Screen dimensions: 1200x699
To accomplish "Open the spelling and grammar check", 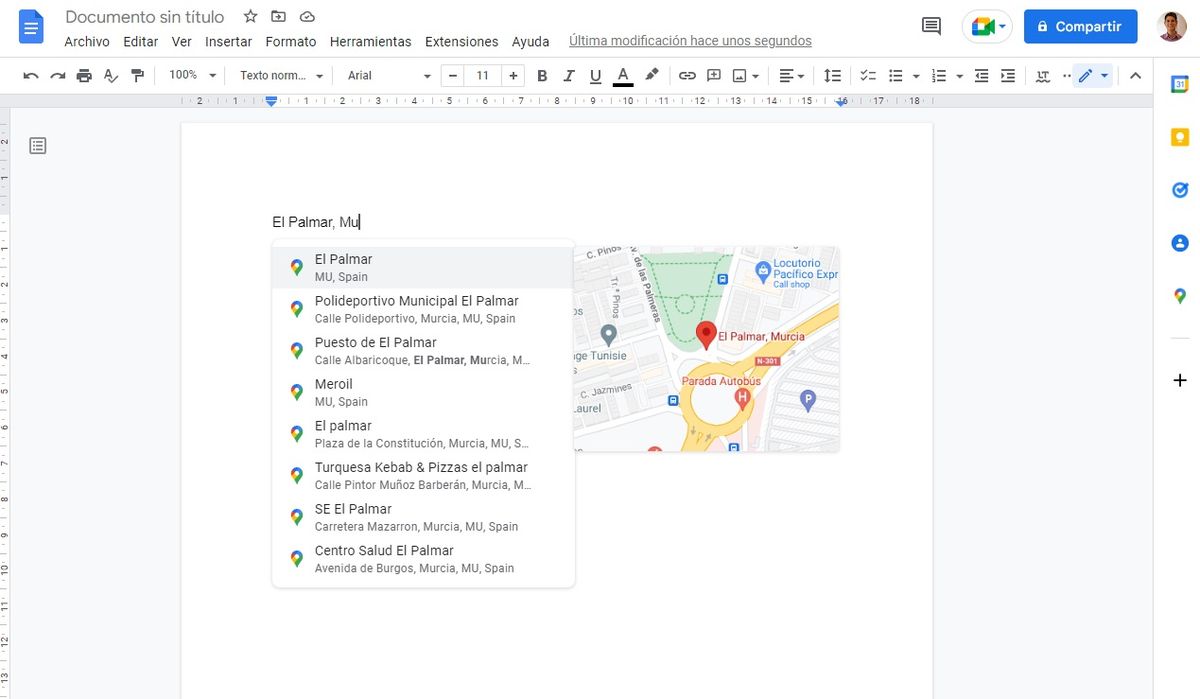I will pyautogui.click(x=110, y=75).
